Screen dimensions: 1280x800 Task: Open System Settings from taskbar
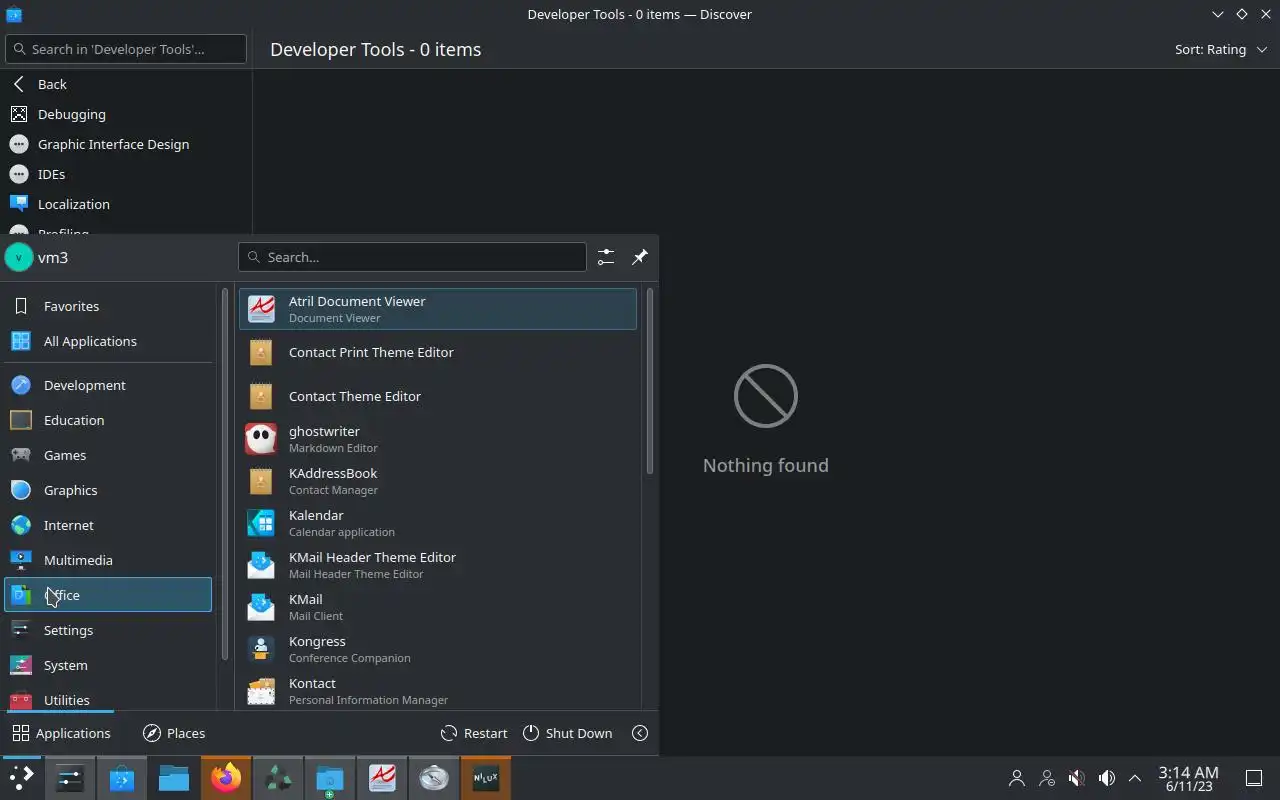pos(69,777)
